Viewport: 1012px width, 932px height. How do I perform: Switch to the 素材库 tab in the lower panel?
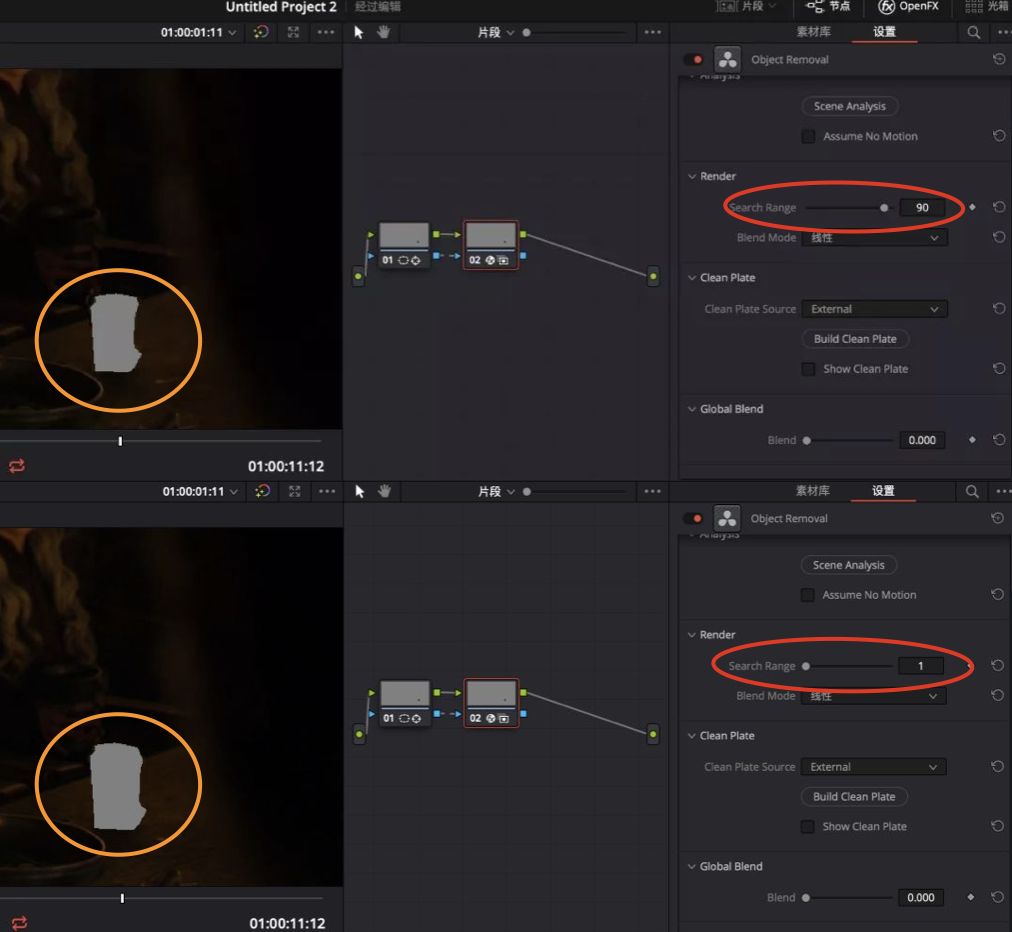(x=813, y=491)
